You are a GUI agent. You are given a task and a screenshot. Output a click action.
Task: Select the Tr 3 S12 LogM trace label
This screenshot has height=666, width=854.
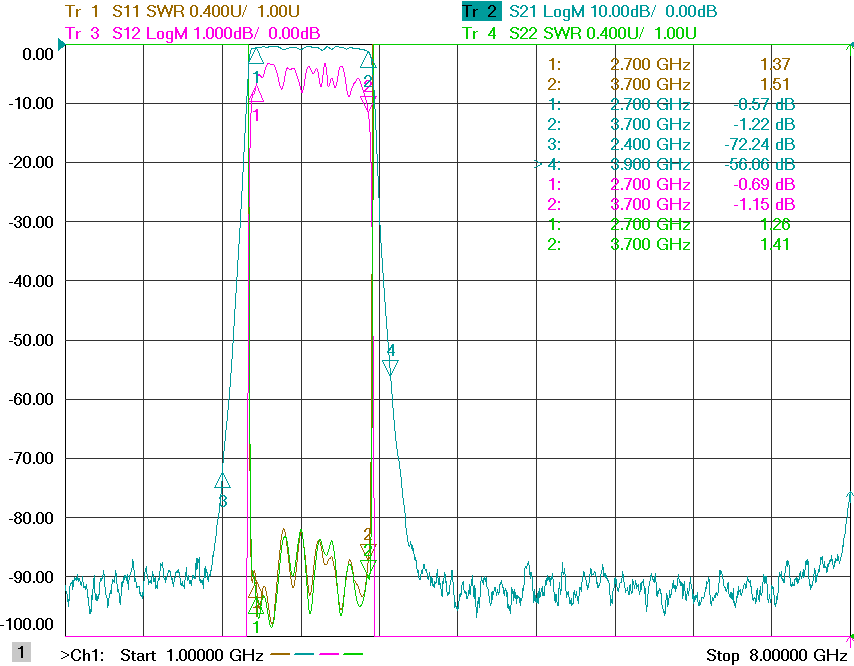pos(192,33)
